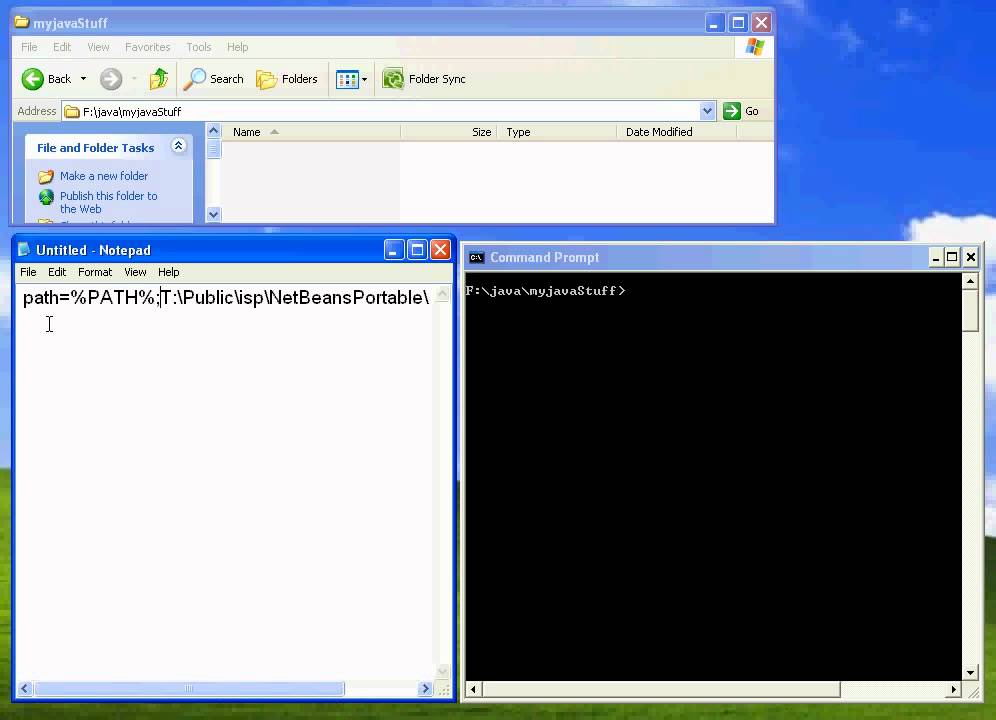
Task: Click the Notepad title bar icon
Action: tap(24, 250)
